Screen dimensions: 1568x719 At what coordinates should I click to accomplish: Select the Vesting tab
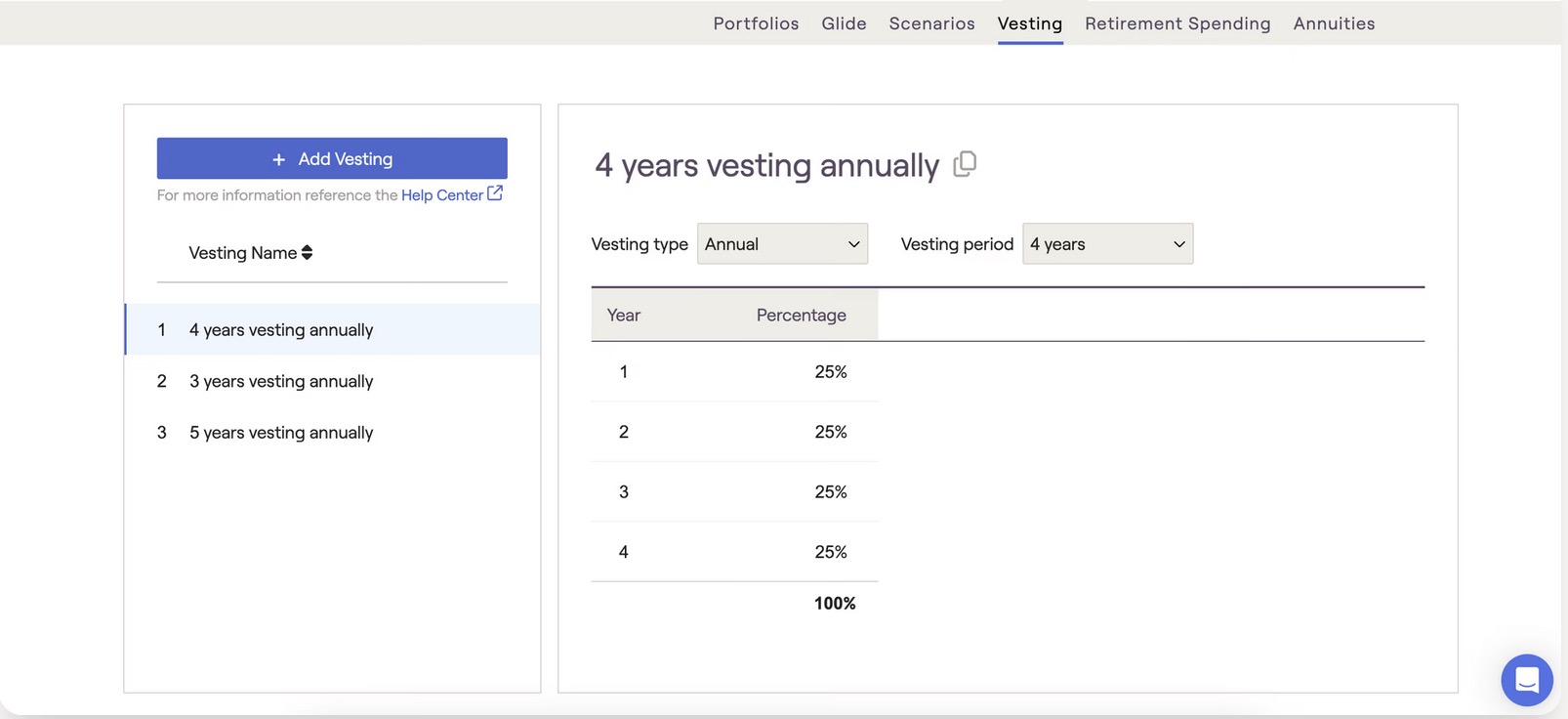[x=1029, y=23]
